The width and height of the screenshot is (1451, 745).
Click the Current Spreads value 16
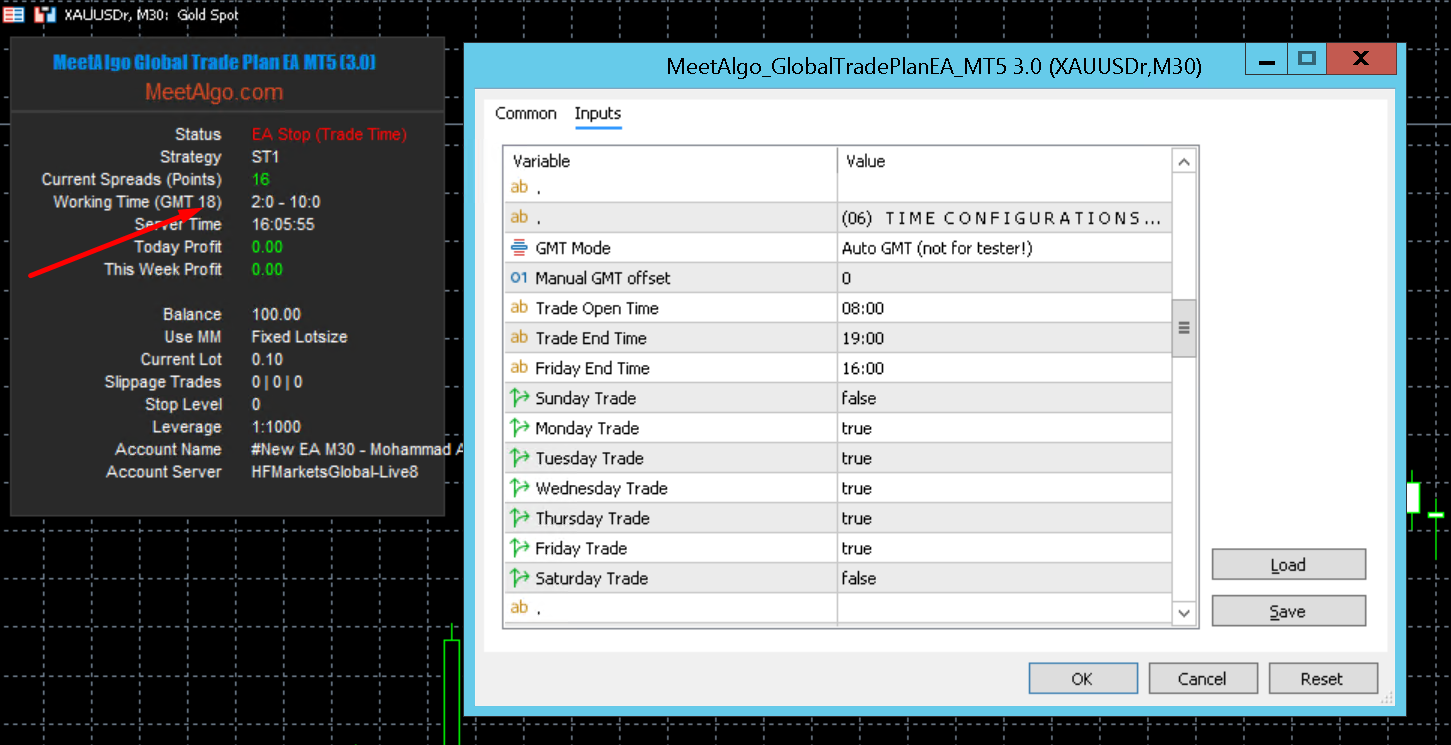coord(261,179)
